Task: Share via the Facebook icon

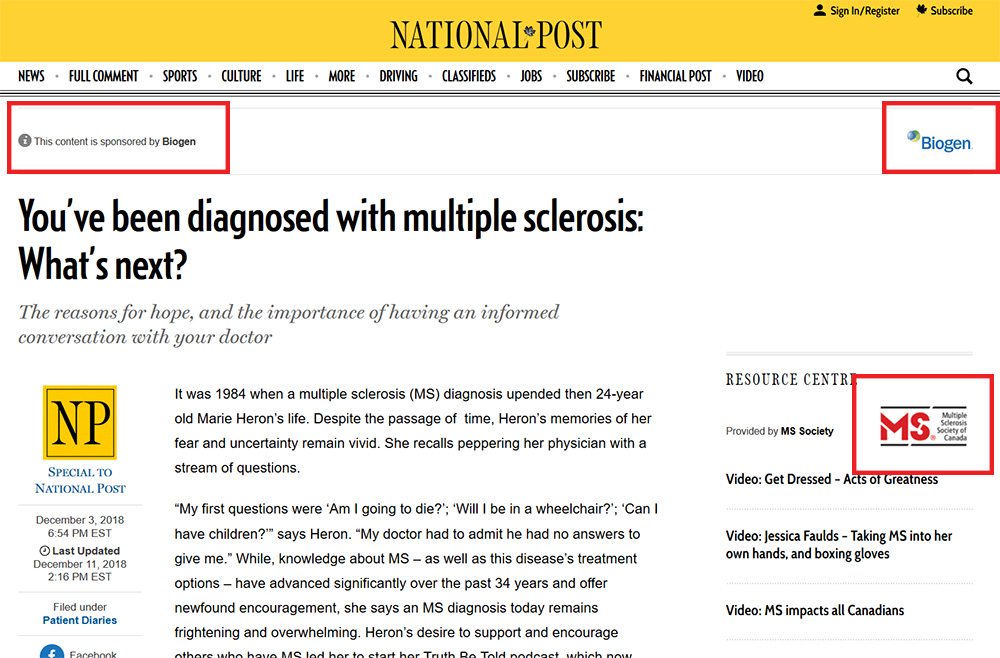Action: [x=52, y=653]
